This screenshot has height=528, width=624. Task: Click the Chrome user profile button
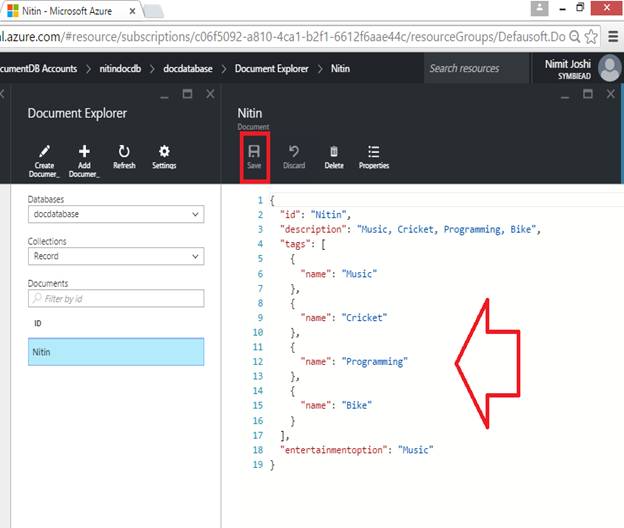pos(539,8)
